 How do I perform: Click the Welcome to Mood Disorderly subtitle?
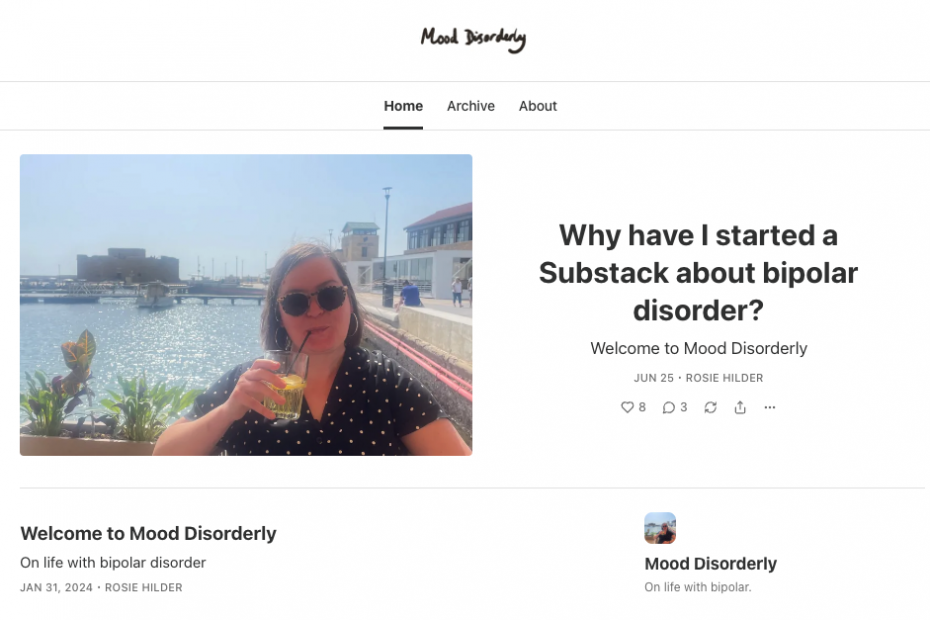click(699, 348)
